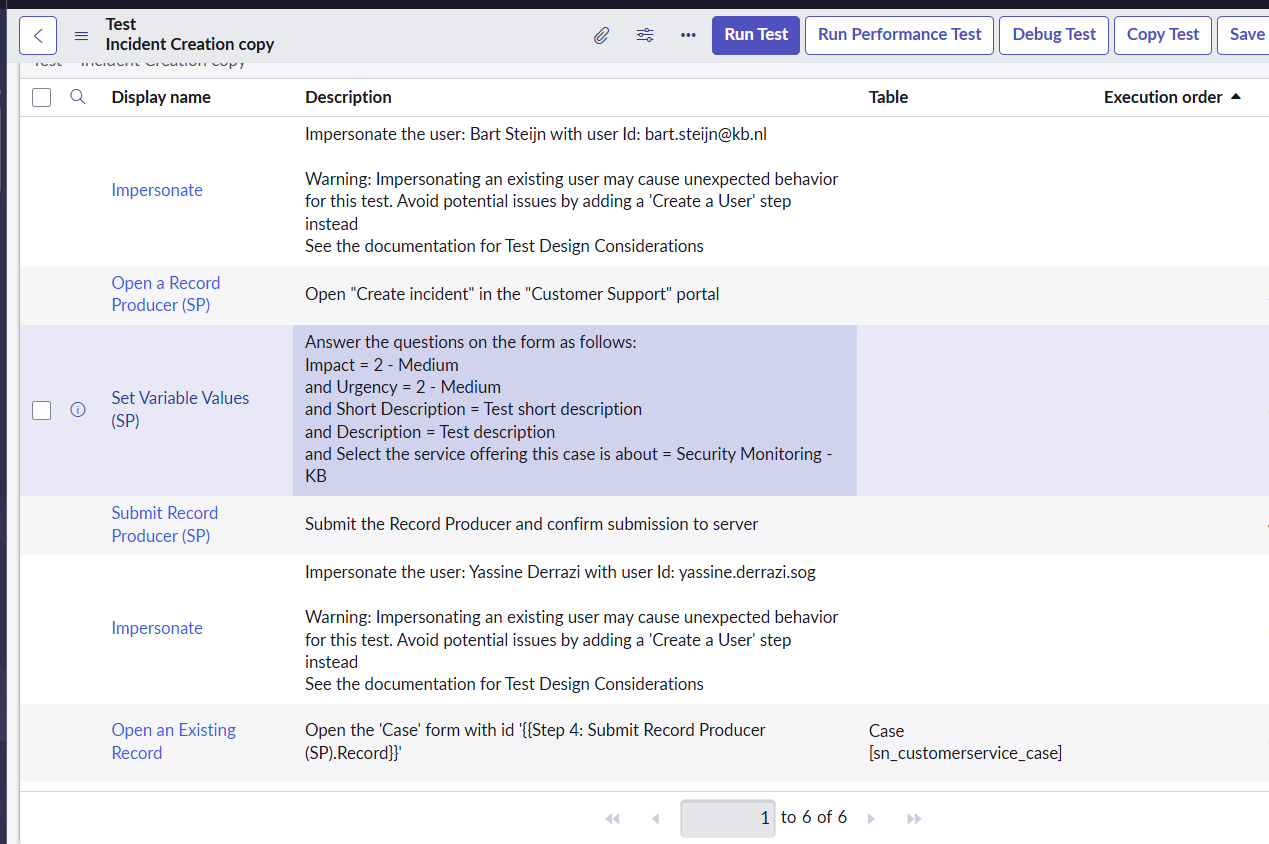This screenshot has height=844, width=1269.
Task: Click the paperclip attachments icon
Action: click(601, 35)
